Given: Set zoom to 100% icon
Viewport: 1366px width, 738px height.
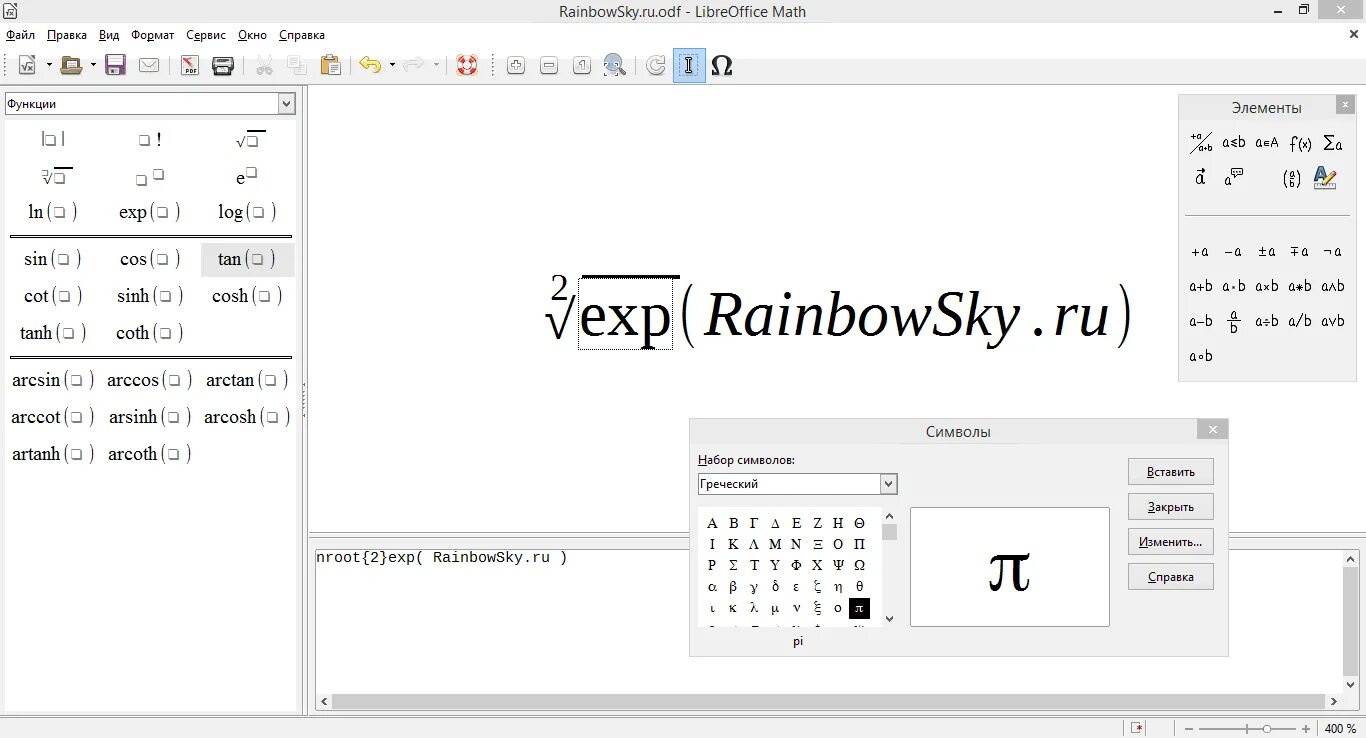Looking at the screenshot, I should 582,66.
